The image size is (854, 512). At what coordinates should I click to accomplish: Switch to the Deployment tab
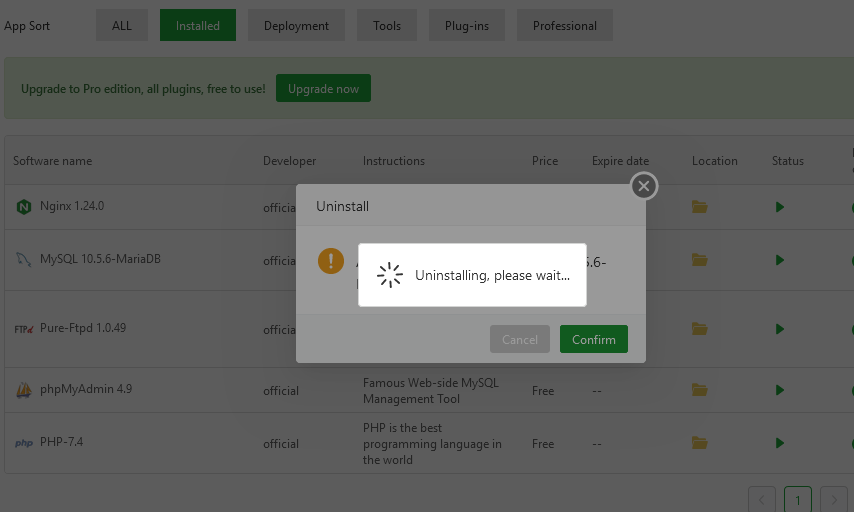pyautogui.click(x=296, y=26)
